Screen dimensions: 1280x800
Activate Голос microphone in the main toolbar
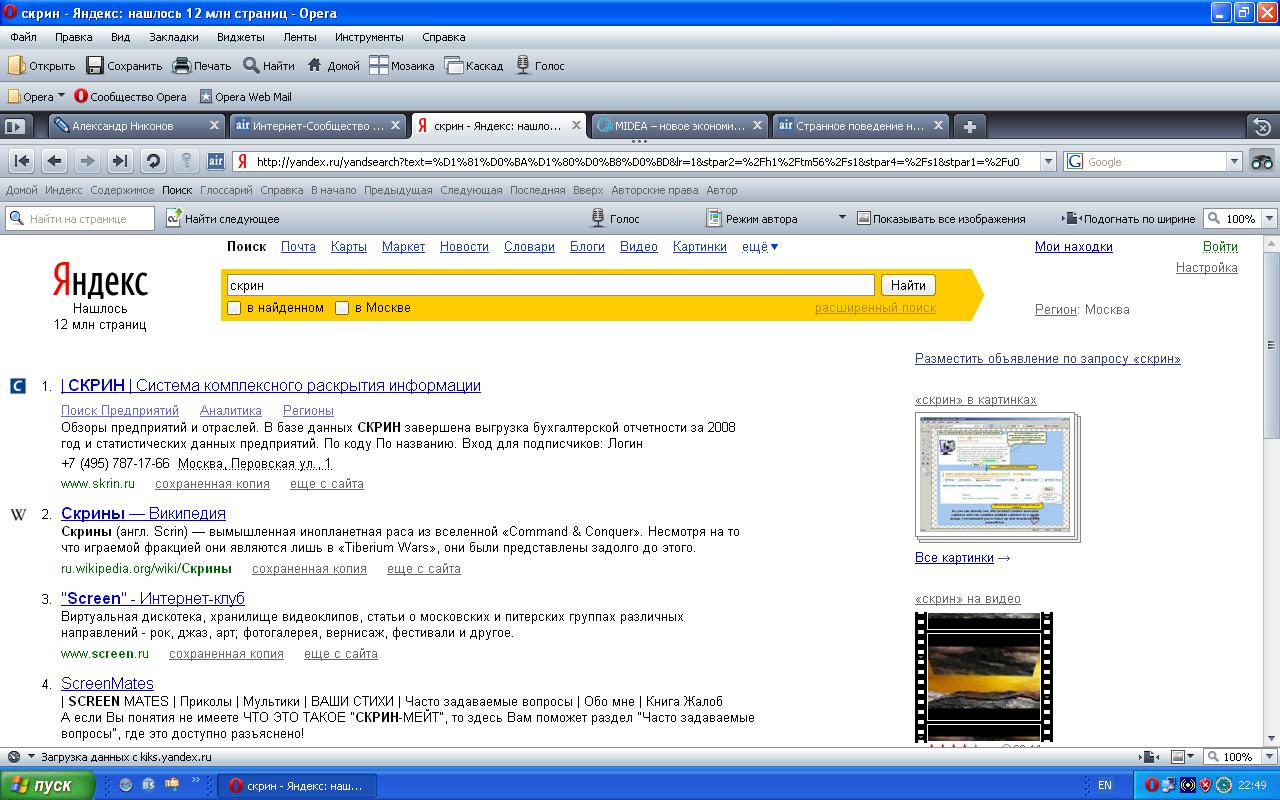[540, 66]
